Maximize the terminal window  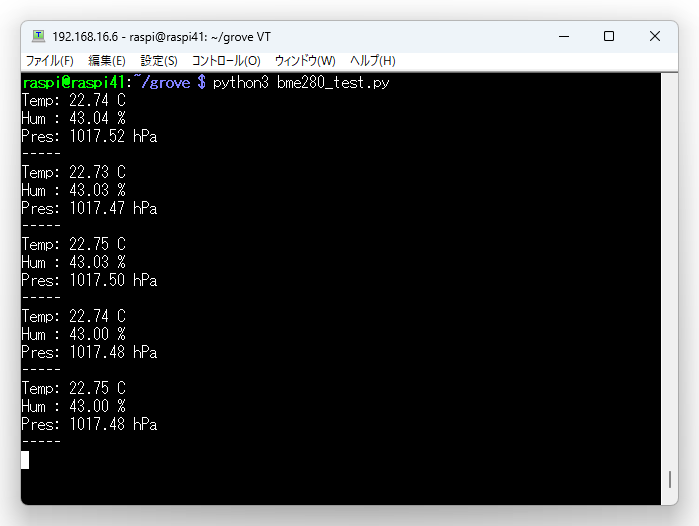[x=609, y=36]
